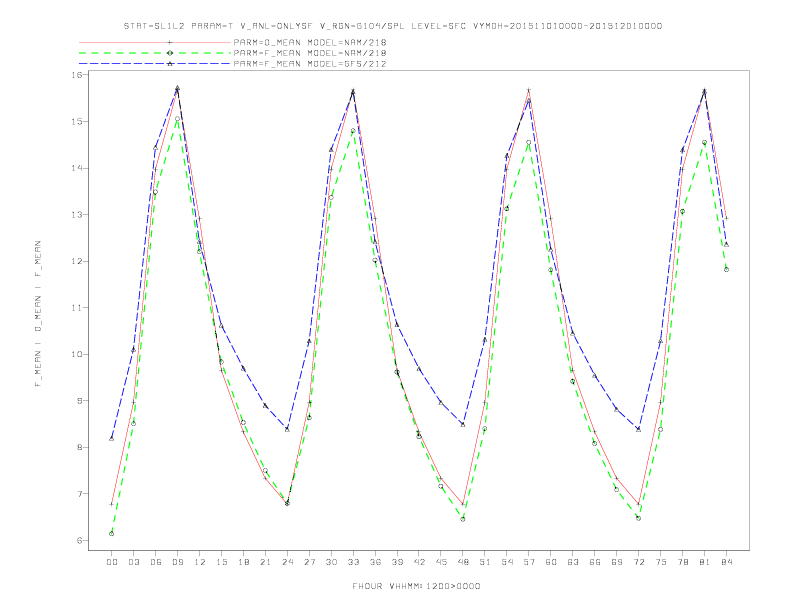This screenshot has height=612, width=792.
Task: Click x-axis tick label 00
Action: [x=112, y=562]
